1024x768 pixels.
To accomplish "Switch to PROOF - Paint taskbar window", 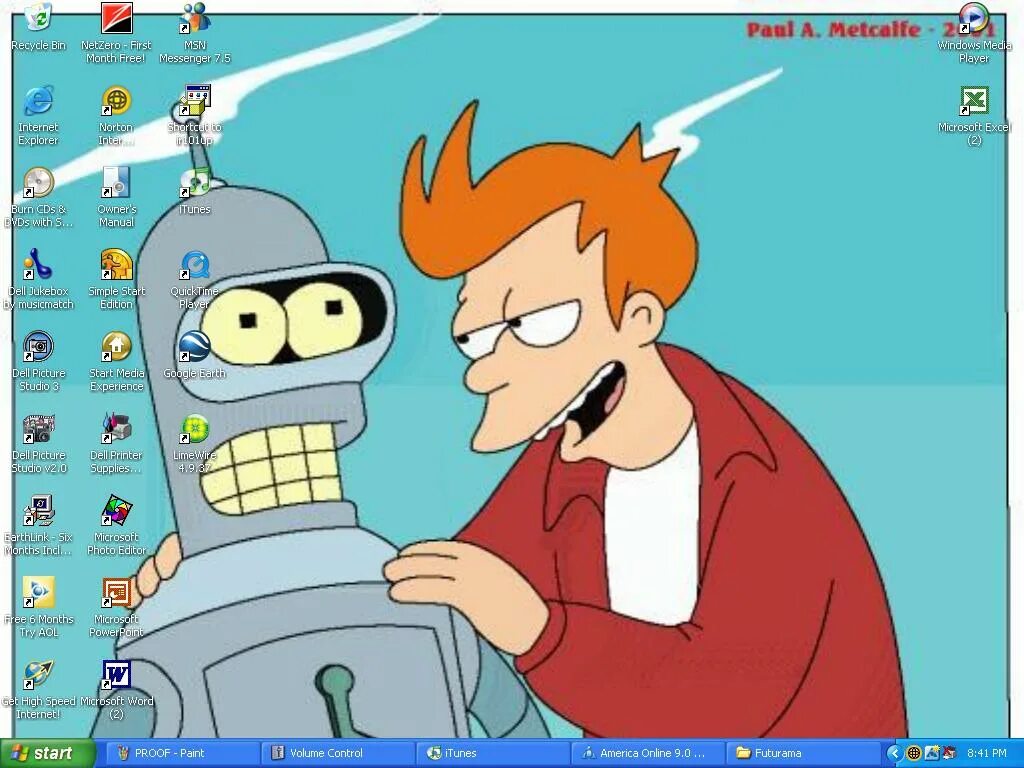I will click(x=184, y=753).
